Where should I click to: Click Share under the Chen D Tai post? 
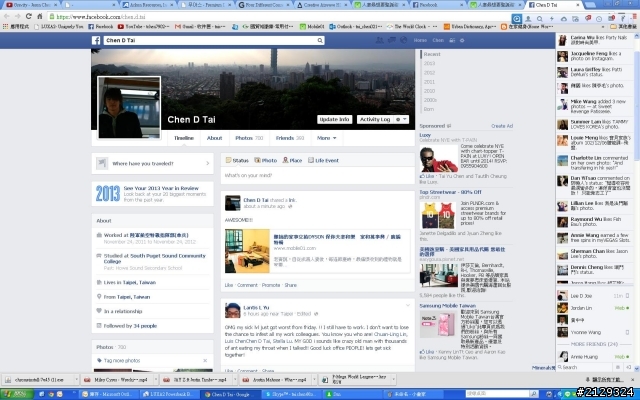click(291, 285)
